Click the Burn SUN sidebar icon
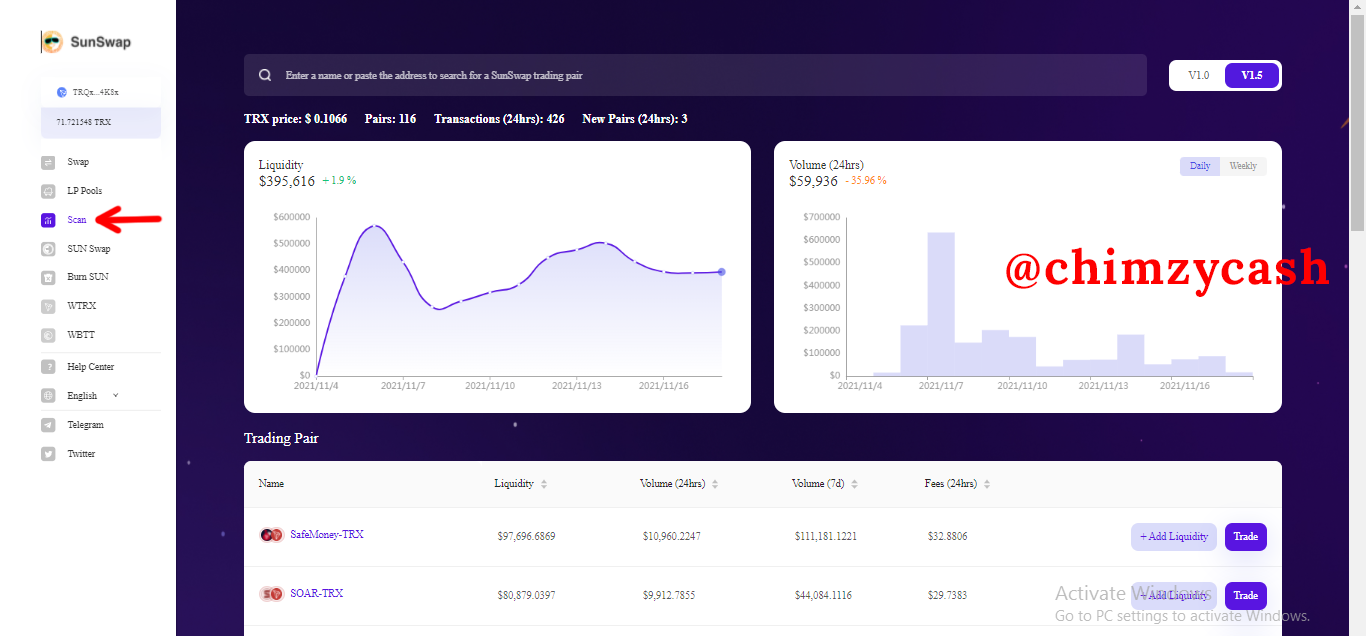The image size is (1366, 636). click(48, 277)
